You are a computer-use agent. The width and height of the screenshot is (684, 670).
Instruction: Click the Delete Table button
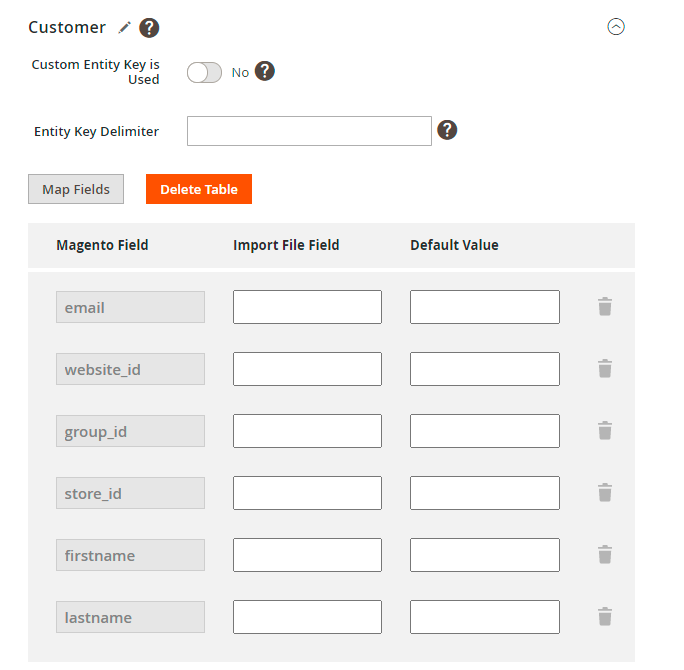point(199,189)
